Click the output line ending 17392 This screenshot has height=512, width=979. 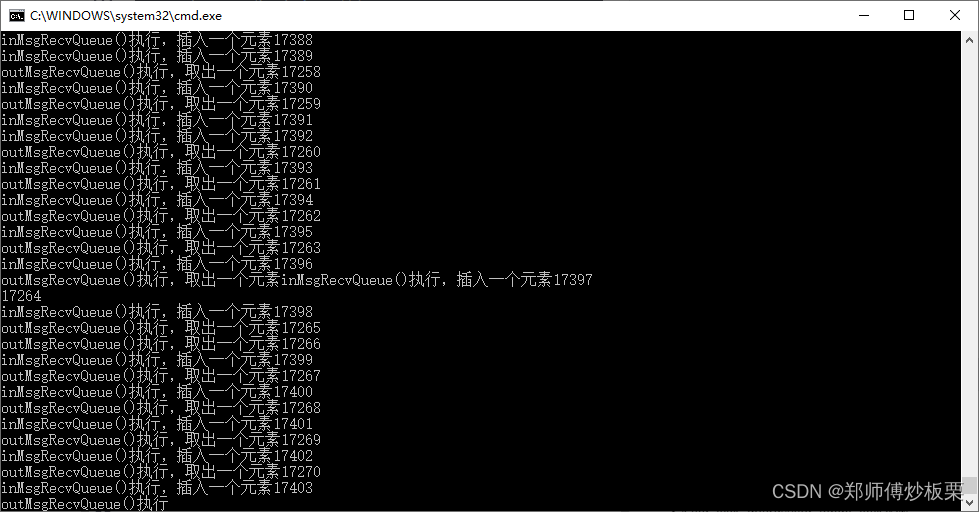tap(157, 136)
